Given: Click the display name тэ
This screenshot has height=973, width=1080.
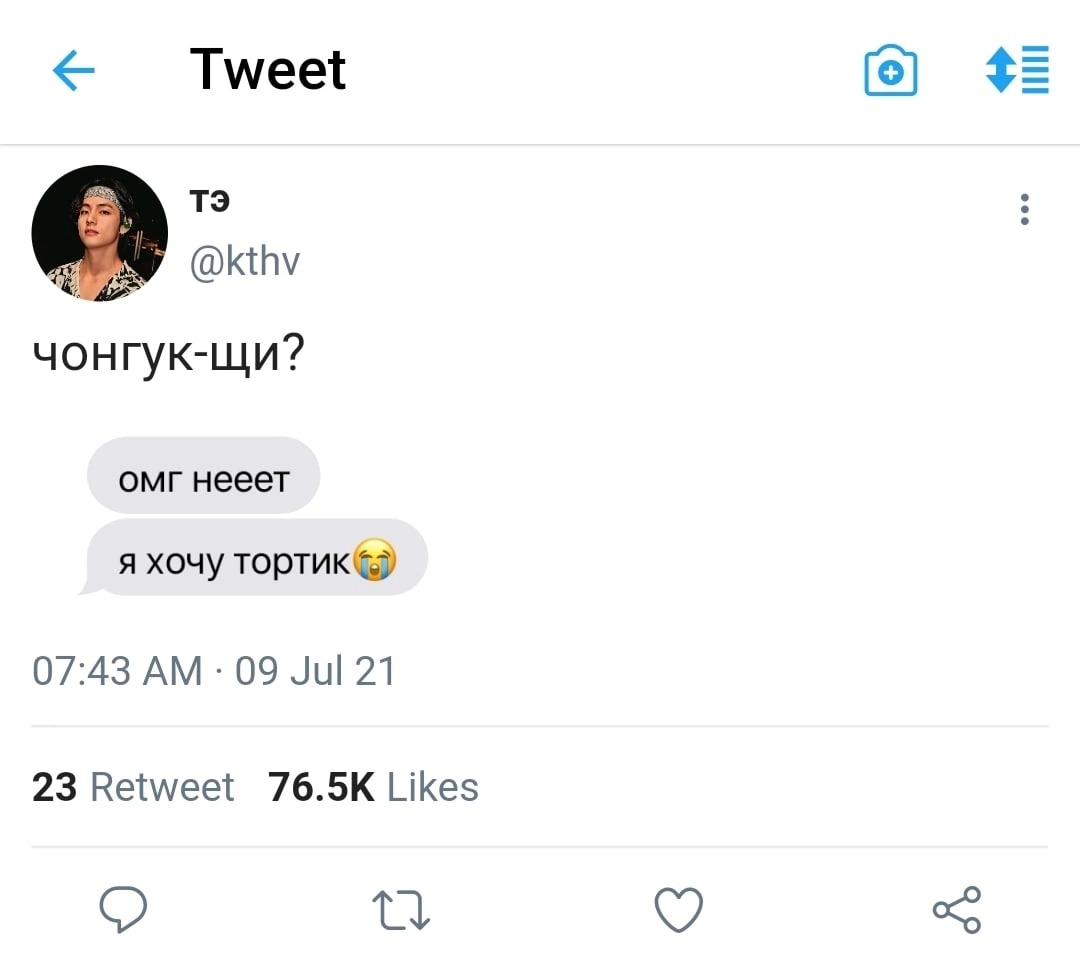Looking at the screenshot, I should [210, 202].
